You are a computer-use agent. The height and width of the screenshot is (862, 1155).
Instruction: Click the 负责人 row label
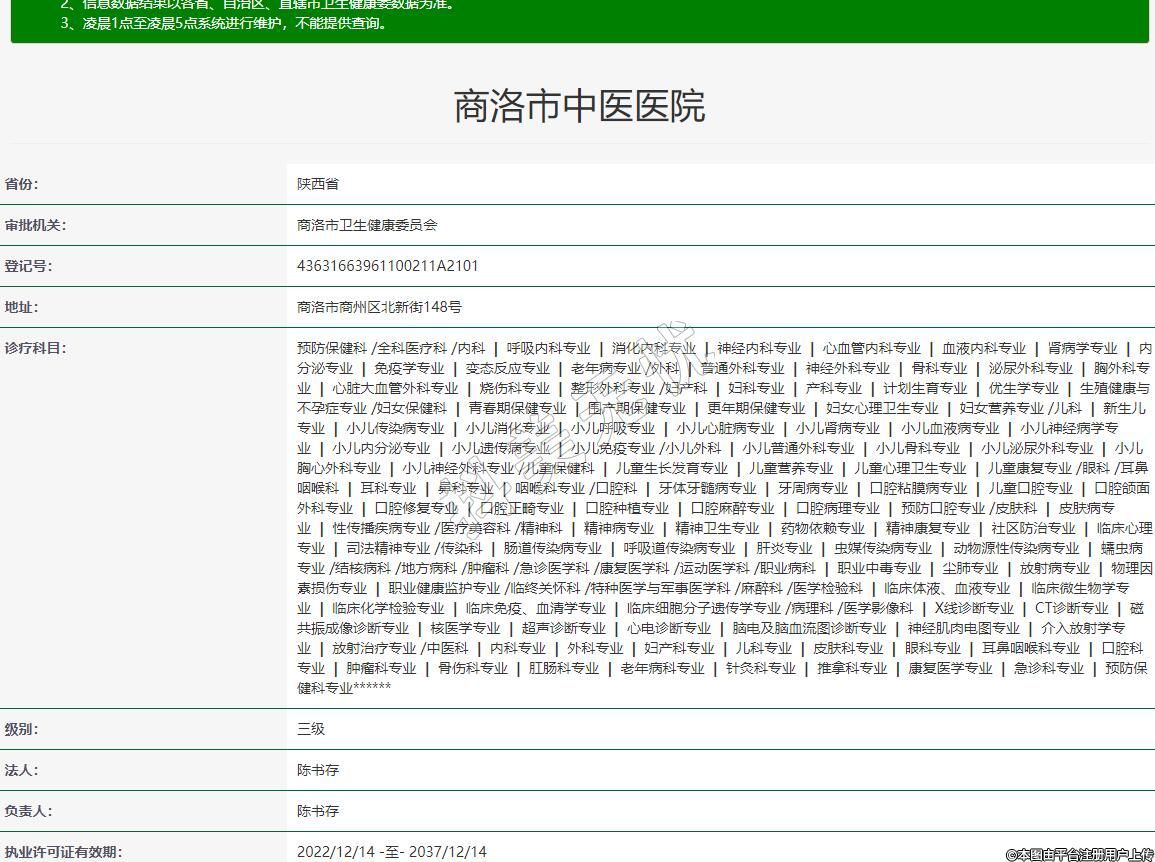tap(28, 811)
